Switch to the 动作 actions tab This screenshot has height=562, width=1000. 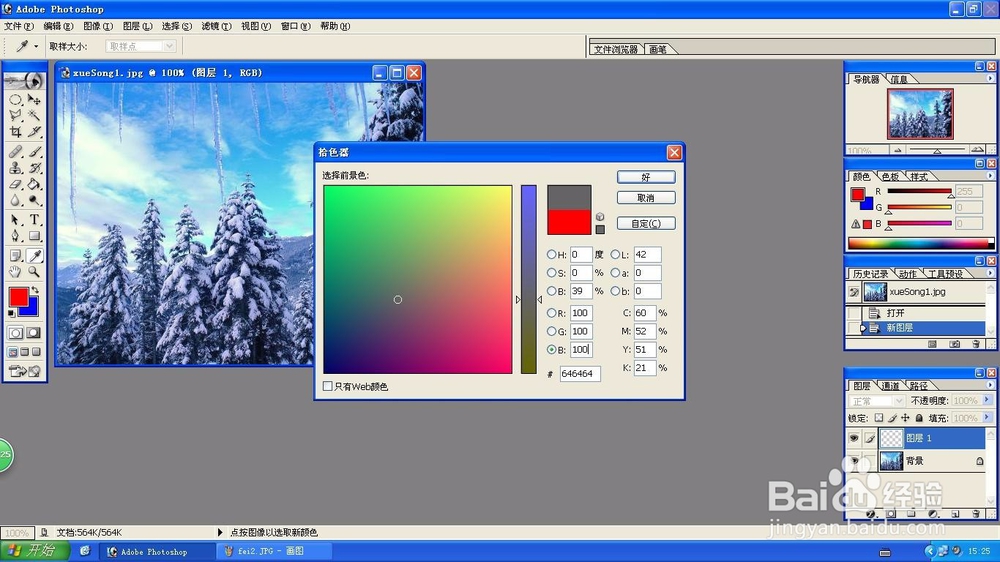pos(908,274)
